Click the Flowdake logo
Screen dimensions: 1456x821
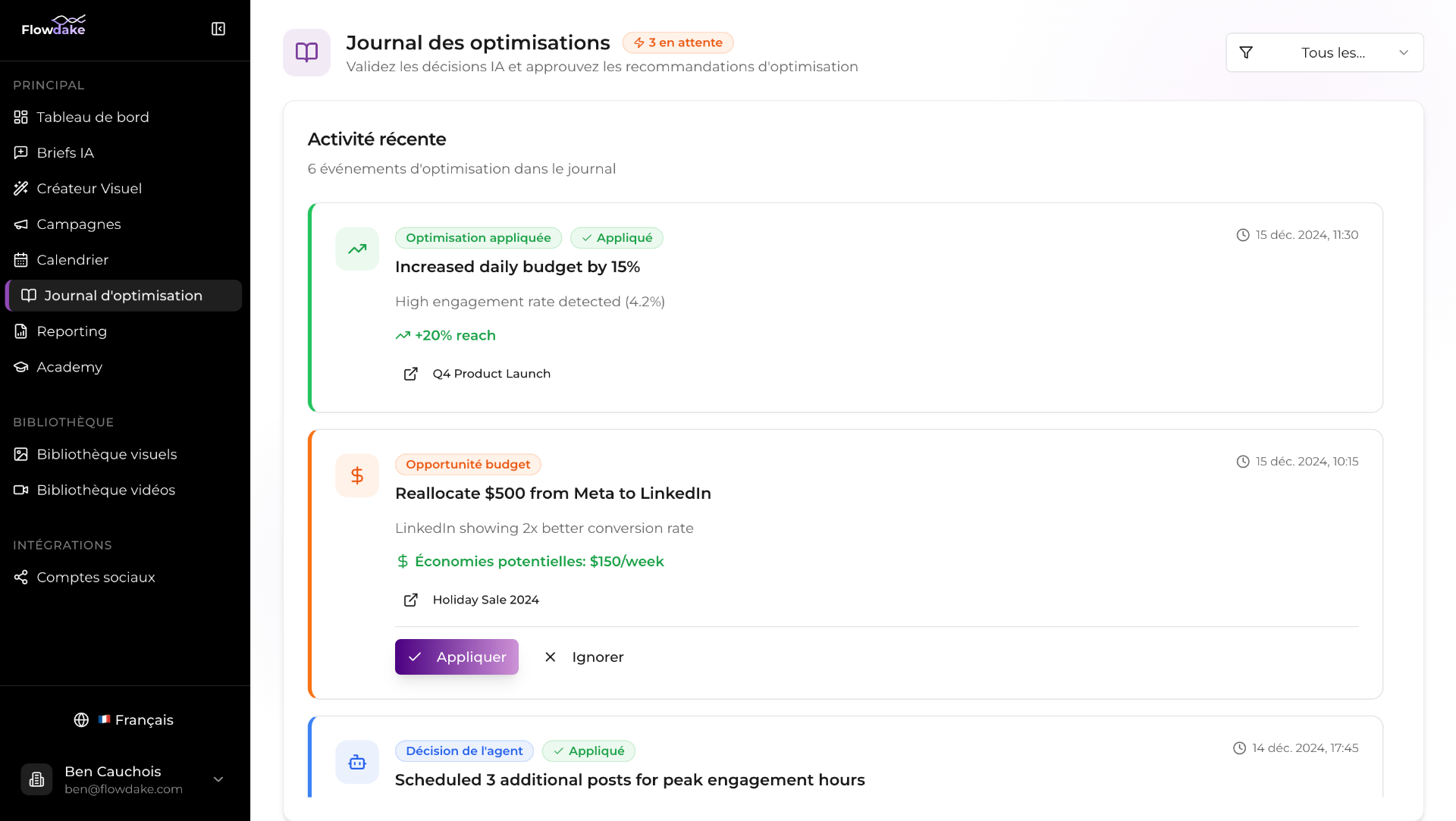(54, 26)
